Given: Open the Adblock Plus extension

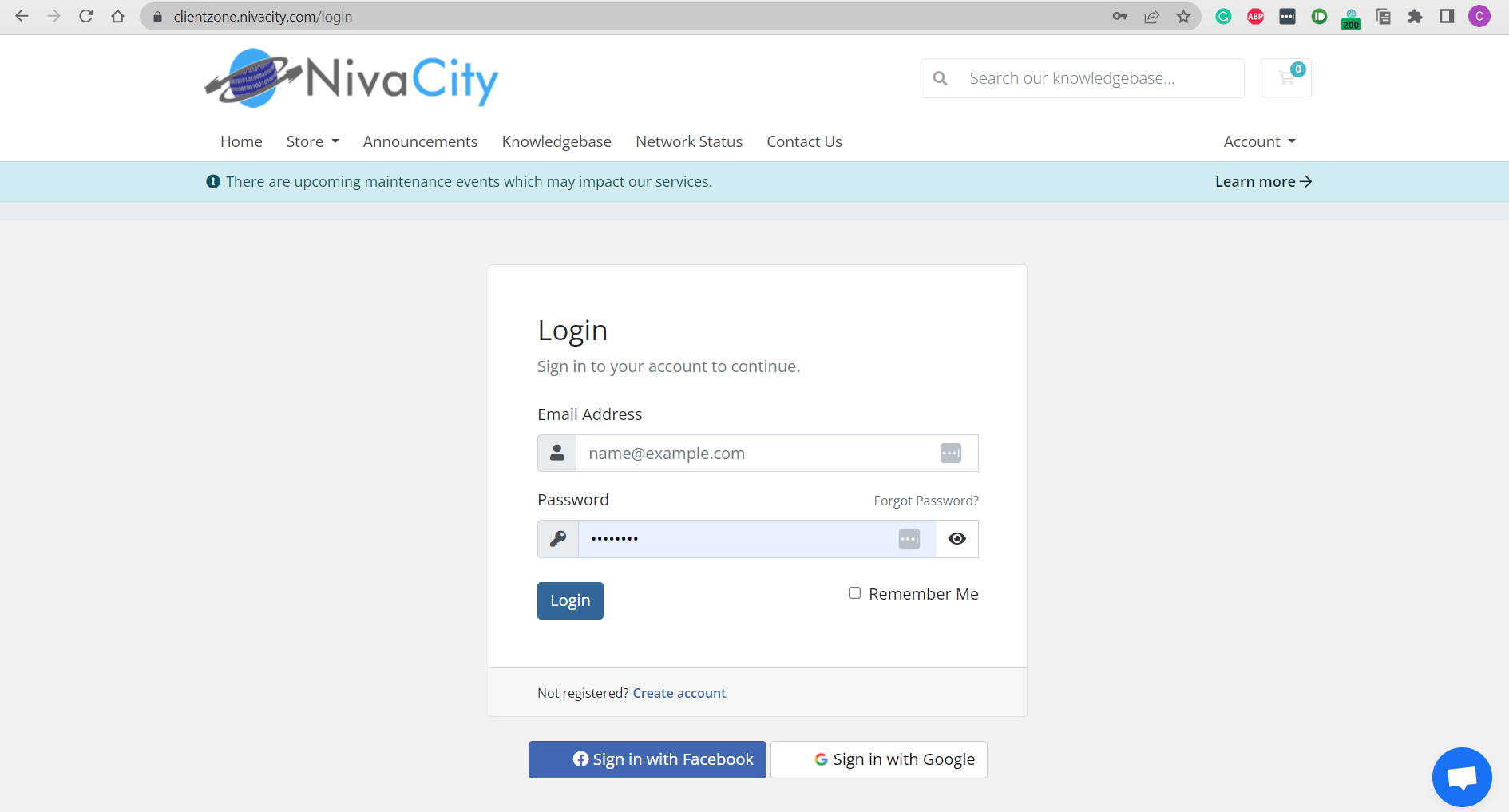Looking at the screenshot, I should (1255, 16).
